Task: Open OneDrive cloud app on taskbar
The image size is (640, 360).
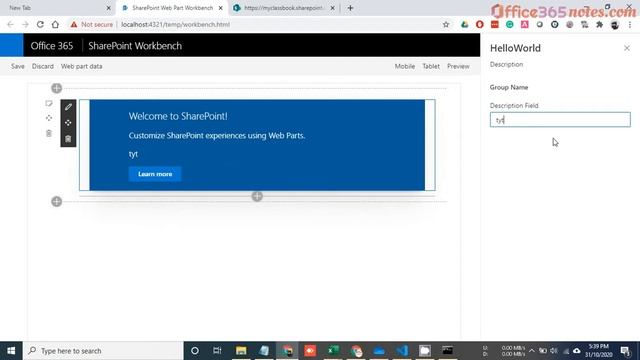Action: click(x=379, y=351)
